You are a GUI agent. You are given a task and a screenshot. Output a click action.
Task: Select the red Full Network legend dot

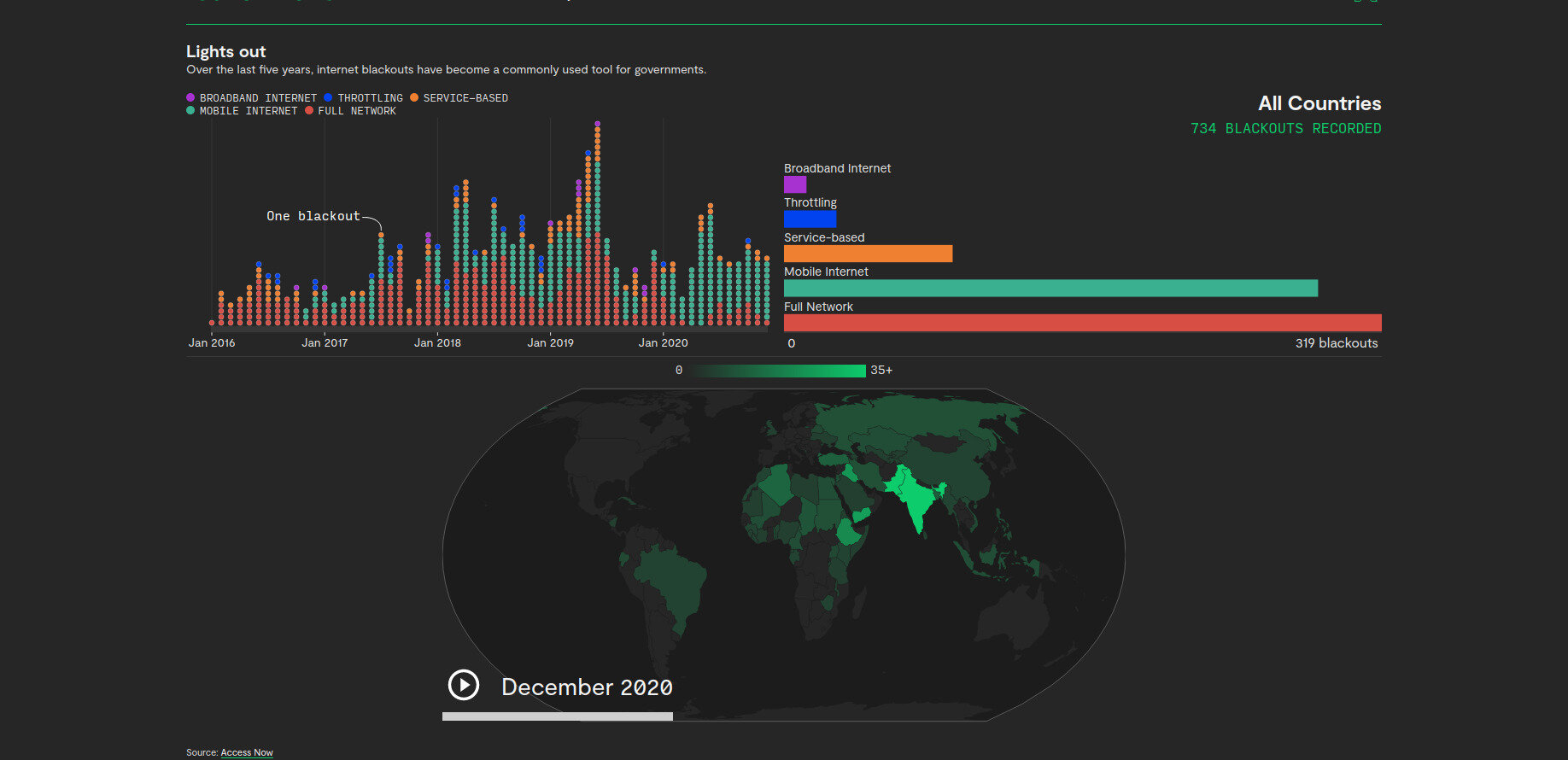click(309, 111)
